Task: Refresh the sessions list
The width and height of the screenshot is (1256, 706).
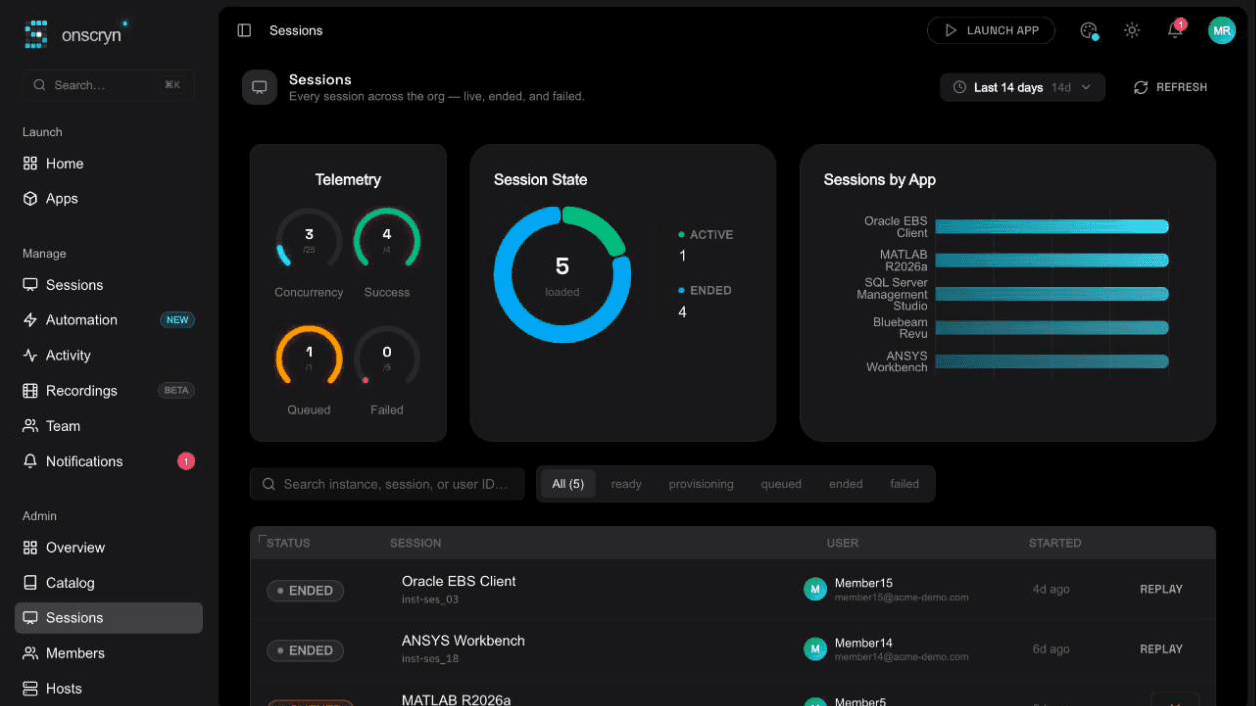Action: (1170, 88)
